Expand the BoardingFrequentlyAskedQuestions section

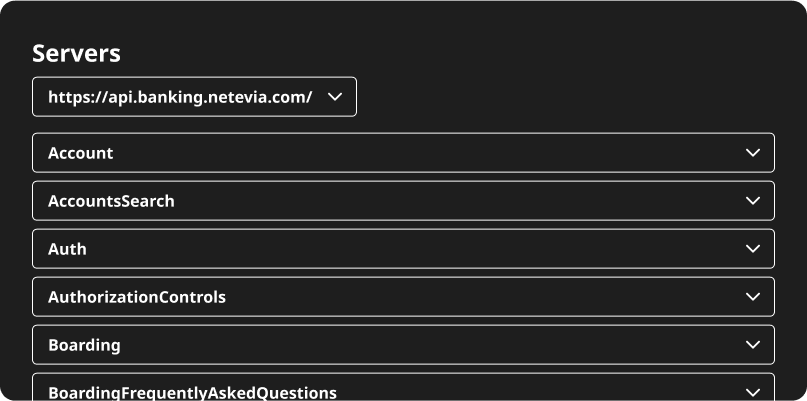tap(403, 390)
